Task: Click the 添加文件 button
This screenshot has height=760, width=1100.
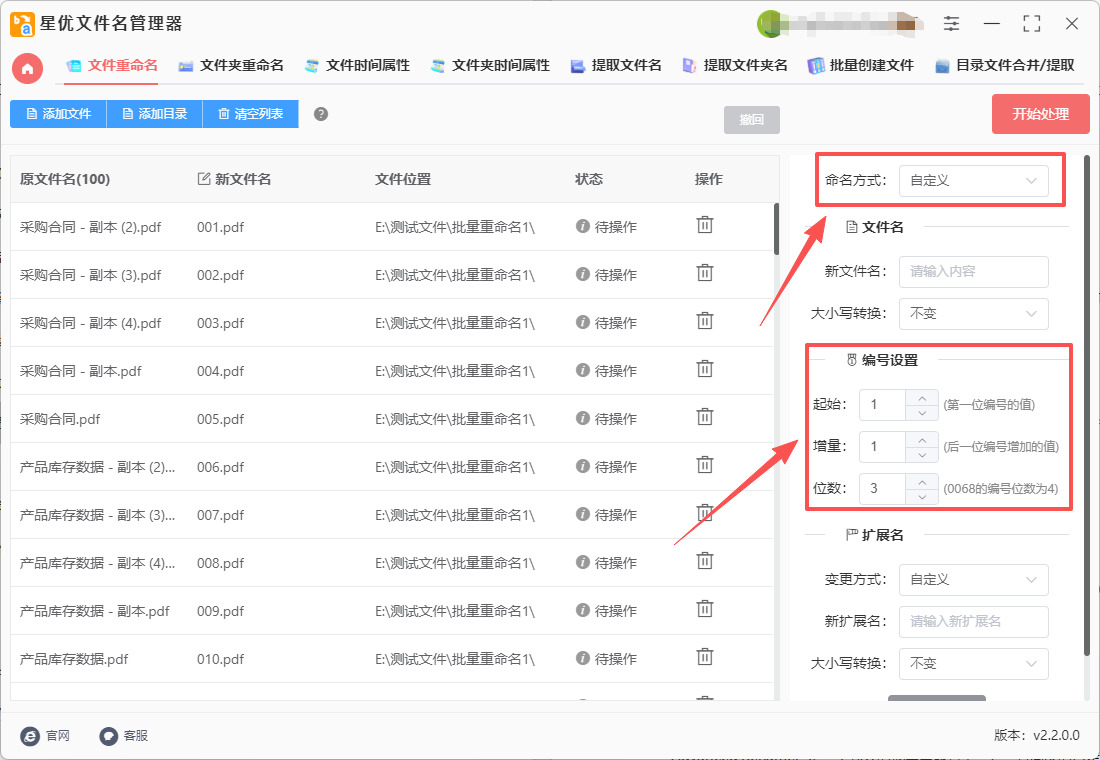Action: 58,114
